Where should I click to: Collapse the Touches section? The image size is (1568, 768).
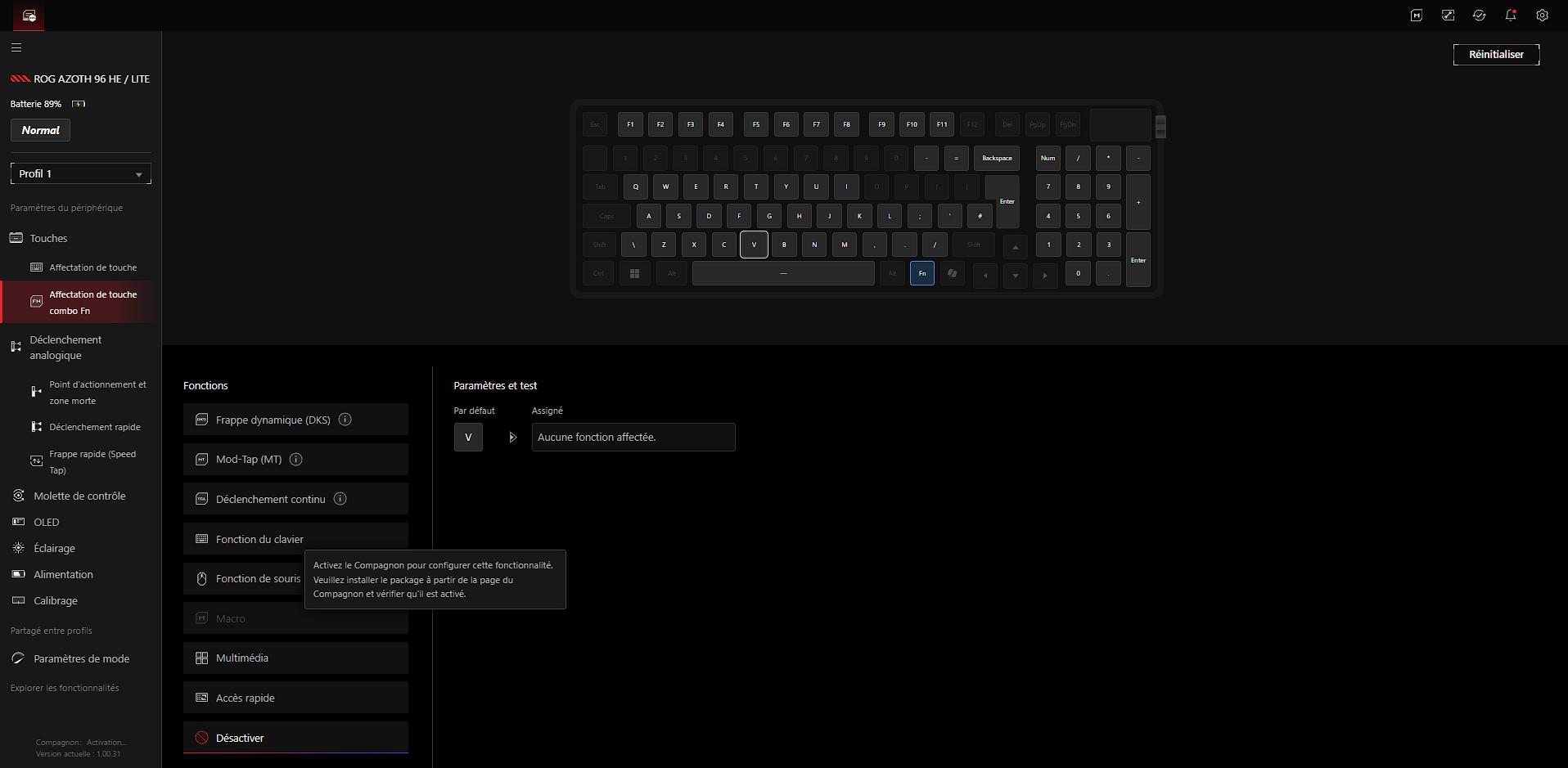(48, 238)
